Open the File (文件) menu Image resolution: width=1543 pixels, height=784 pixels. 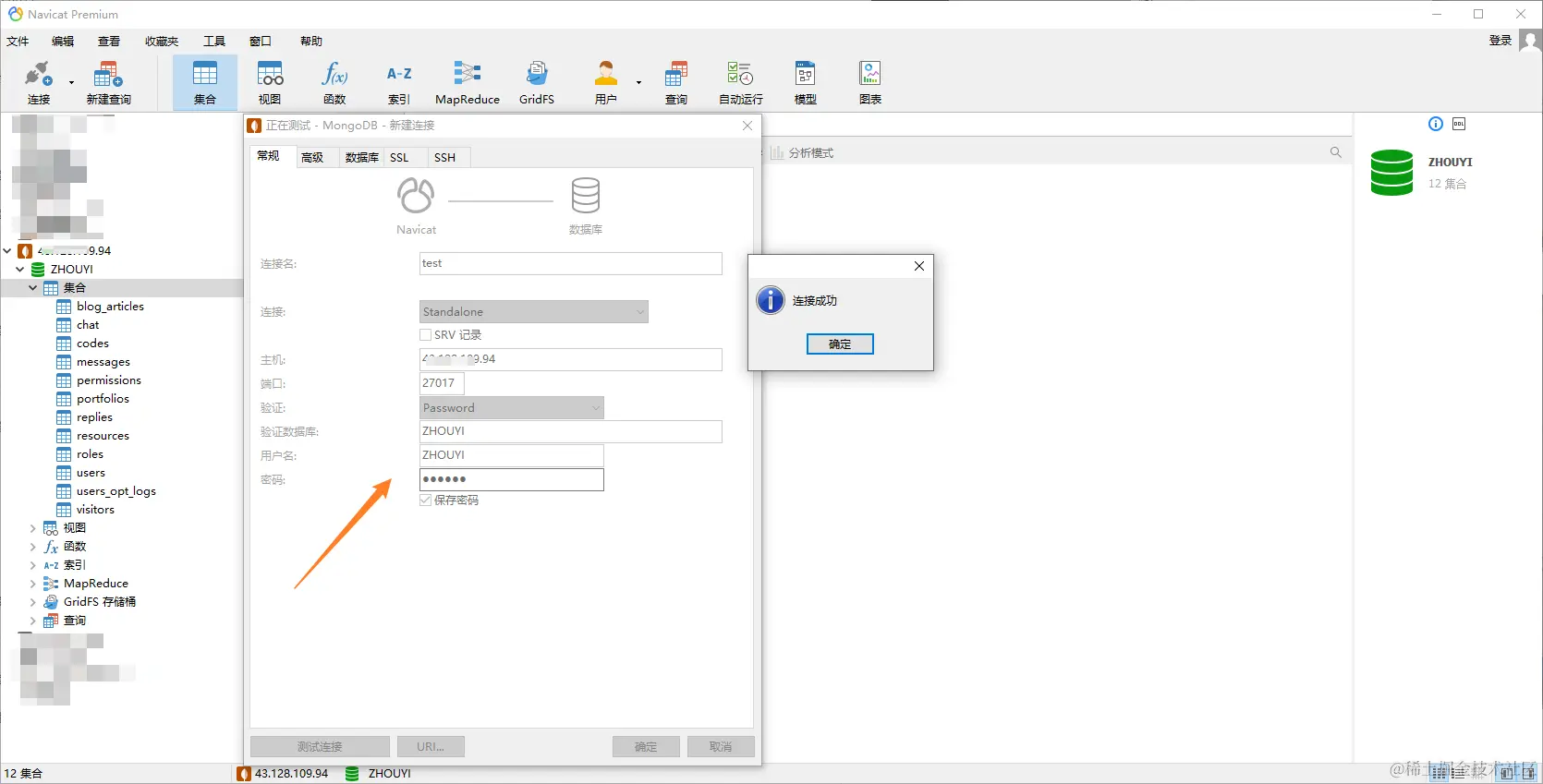pyautogui.click(x=18, y=42)
